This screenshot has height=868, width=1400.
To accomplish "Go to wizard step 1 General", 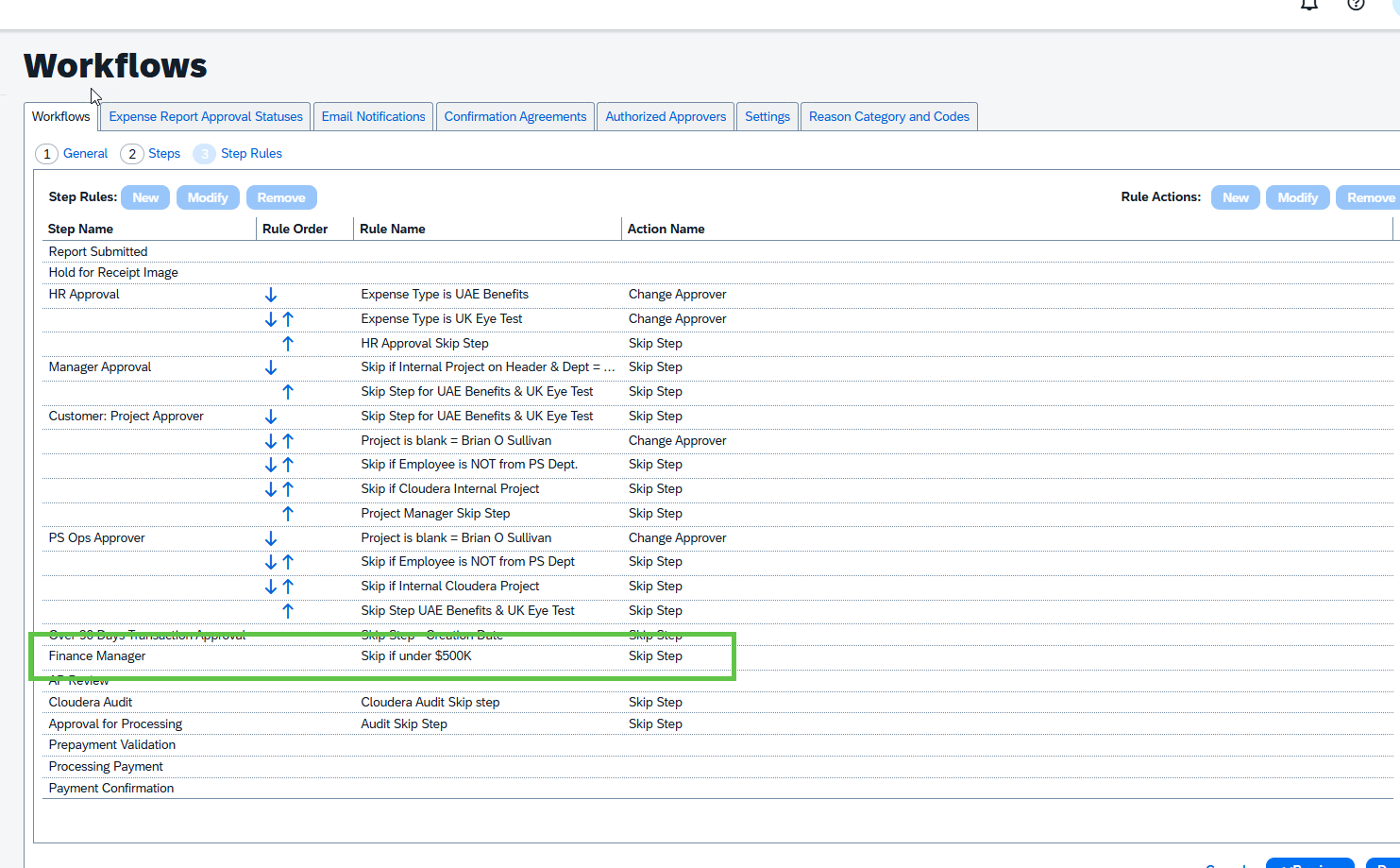I will [x=72, y=154].
